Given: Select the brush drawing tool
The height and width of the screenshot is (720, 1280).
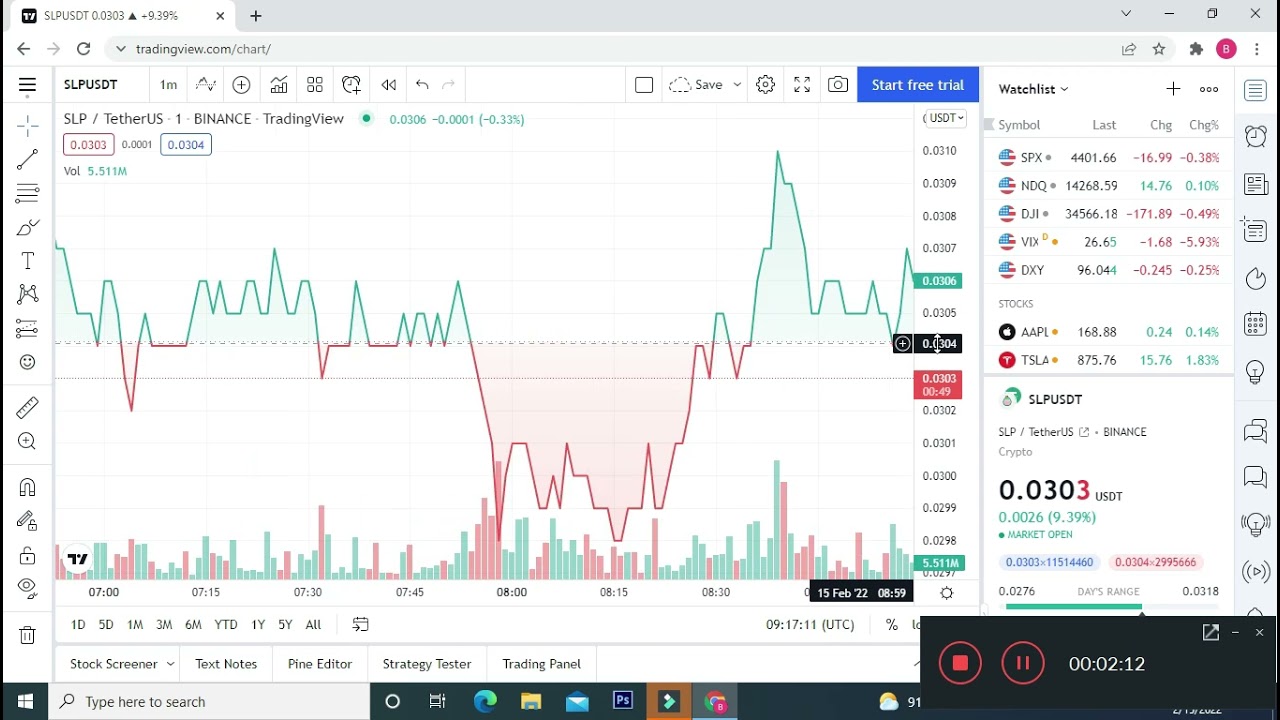Looking at the screenshot, I should coord(27,227).
